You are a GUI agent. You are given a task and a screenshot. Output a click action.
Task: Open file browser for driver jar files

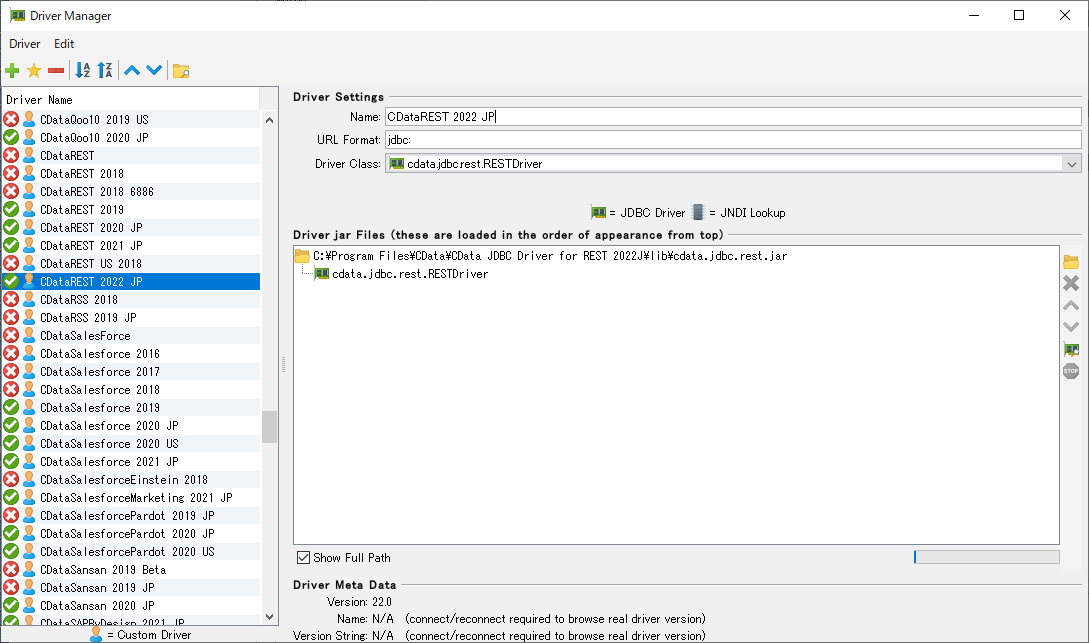(x=1071, y=262)
